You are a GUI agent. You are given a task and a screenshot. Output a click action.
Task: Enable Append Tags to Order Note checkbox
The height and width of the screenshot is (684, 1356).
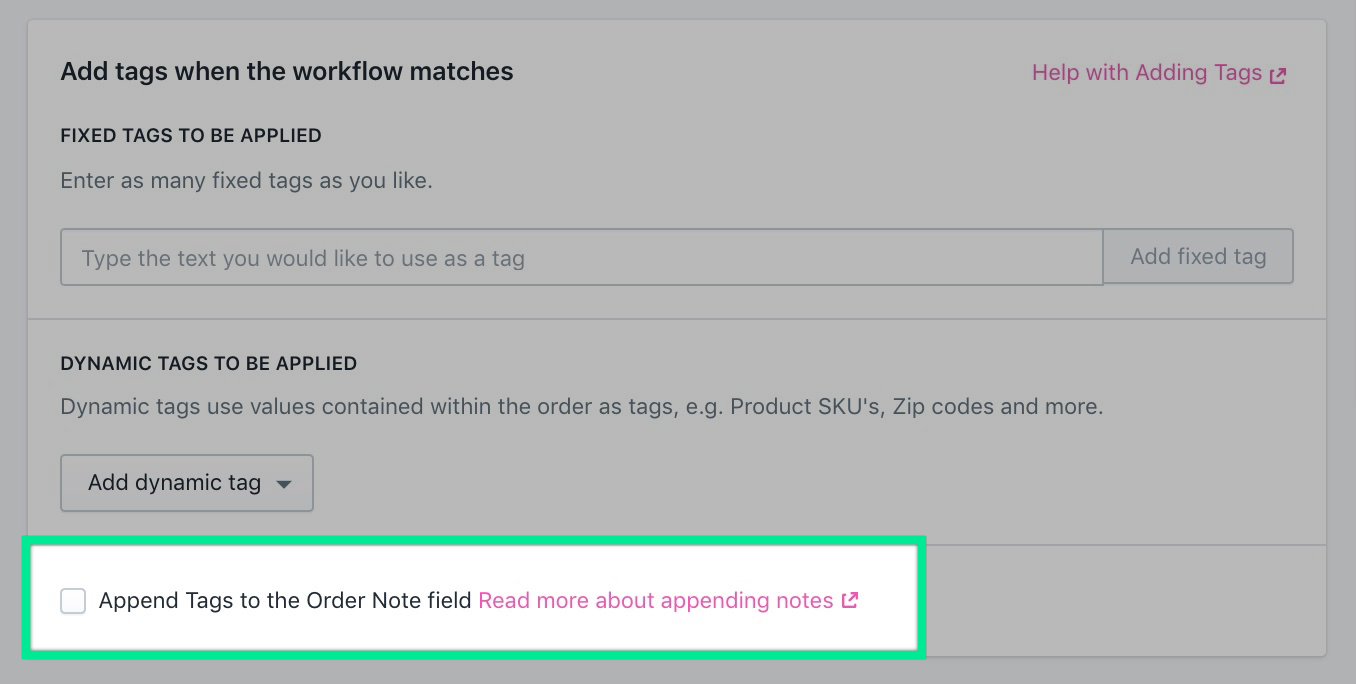click(73, 601)
